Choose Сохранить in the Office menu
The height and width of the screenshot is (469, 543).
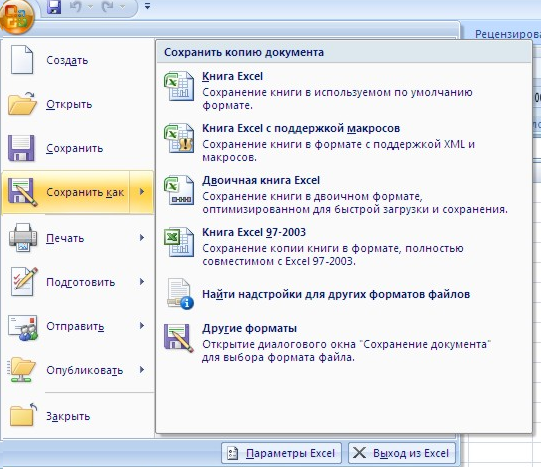pyautogui.click(x=78, y=148)
